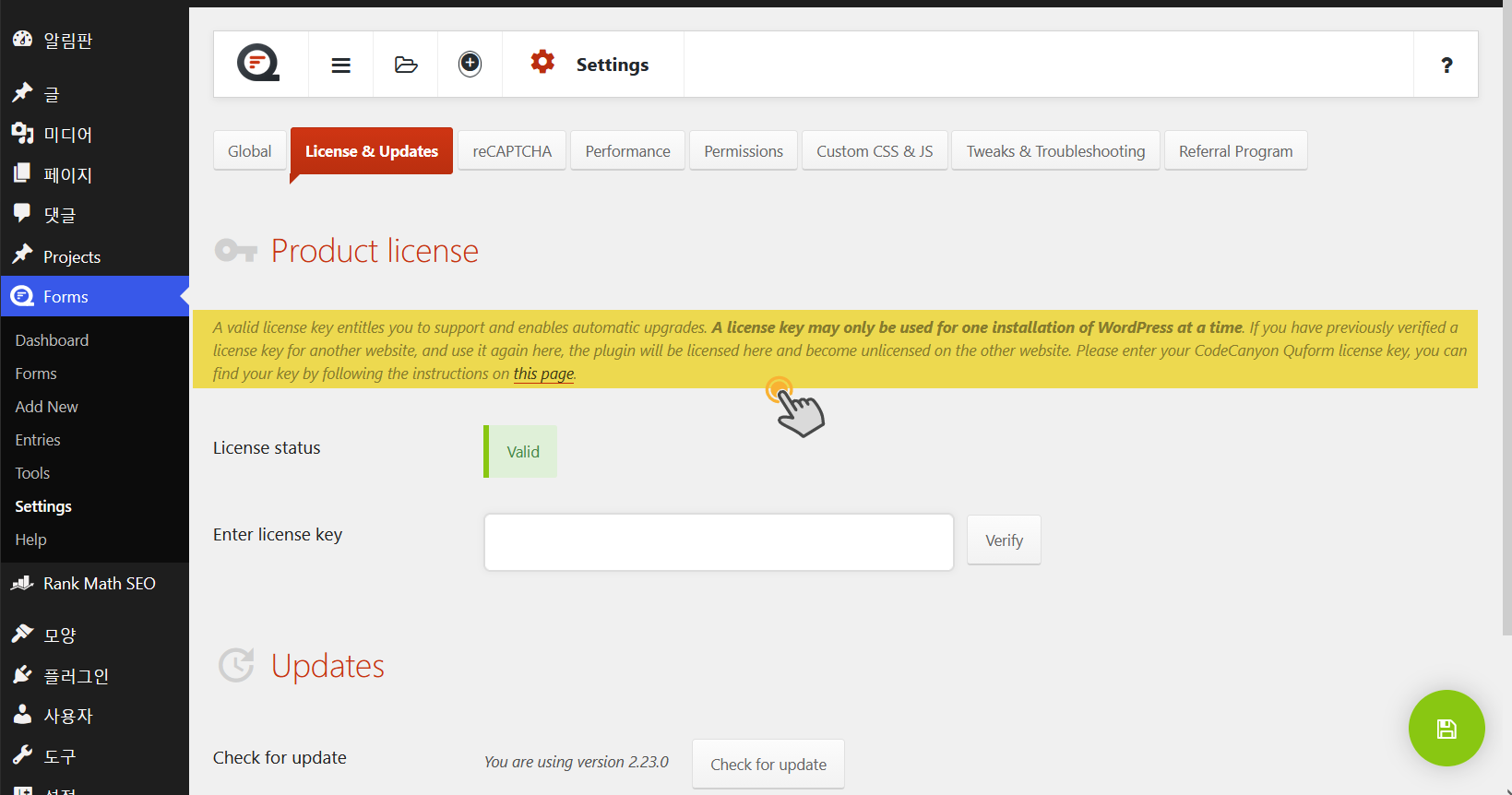The height and width of the screenshot is (795, 1512).
Task: Open Tools submenu under Forms
Action: [32, 473]
